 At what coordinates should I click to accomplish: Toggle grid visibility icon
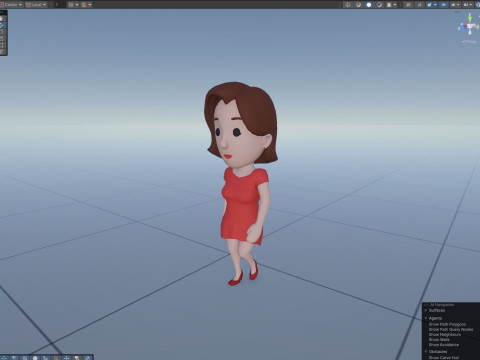click(71, 5)
